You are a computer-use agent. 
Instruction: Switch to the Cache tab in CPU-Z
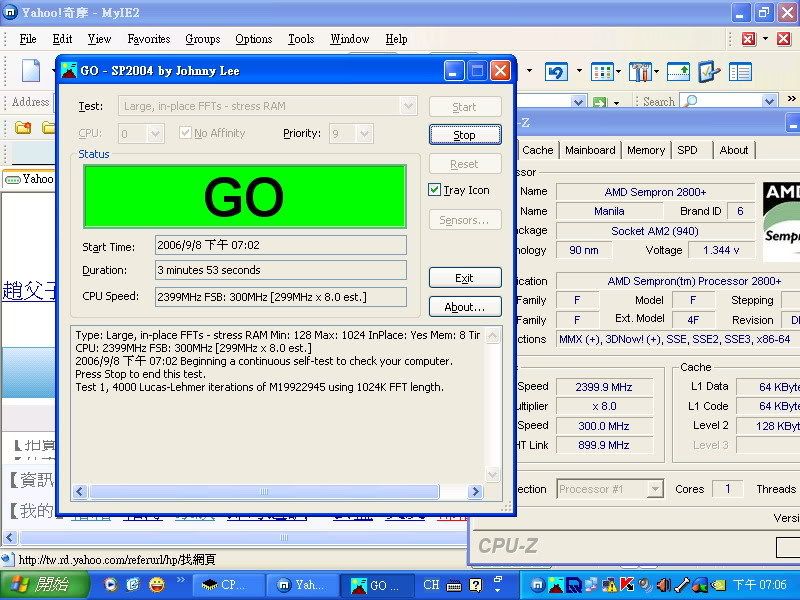[x=537, y=150]
